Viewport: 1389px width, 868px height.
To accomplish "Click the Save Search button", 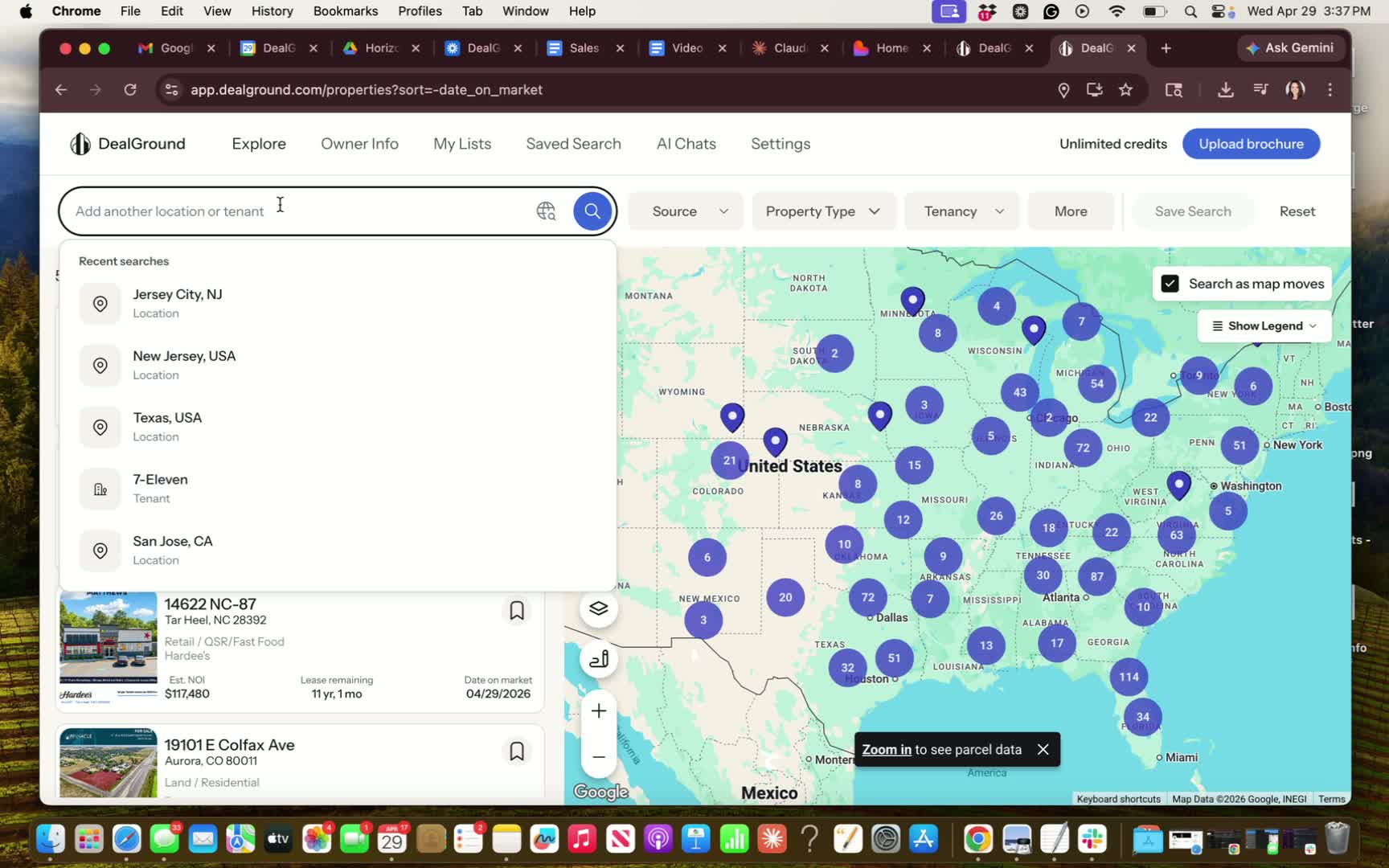I will (x=1193, y=211).
